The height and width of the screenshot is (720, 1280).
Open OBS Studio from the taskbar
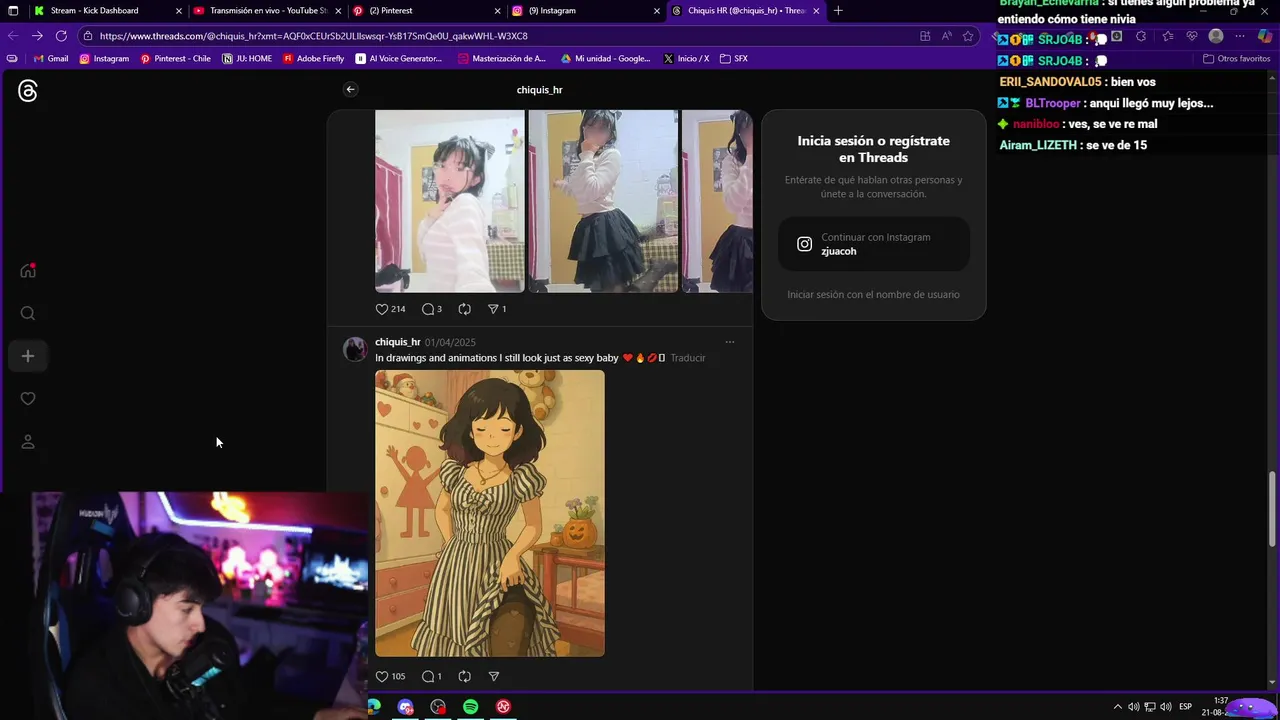click(x=438, y=707)
